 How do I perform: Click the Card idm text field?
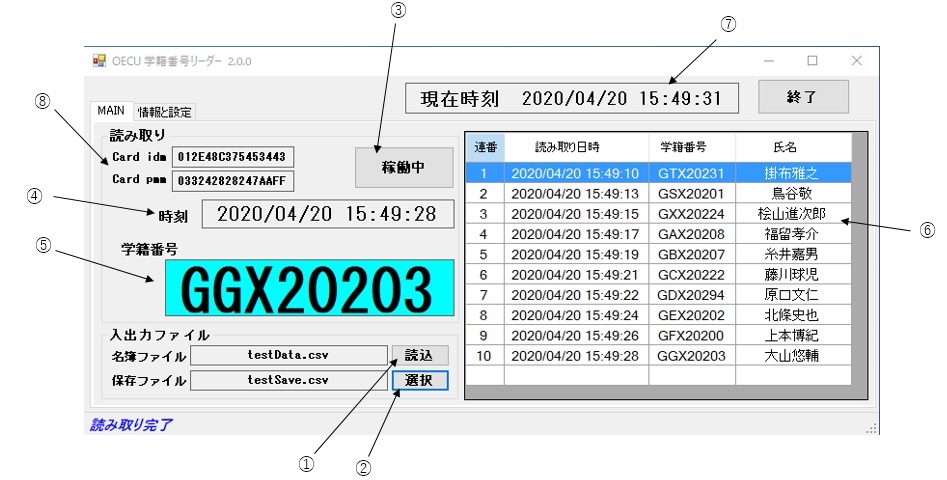(x=232, y=157)
